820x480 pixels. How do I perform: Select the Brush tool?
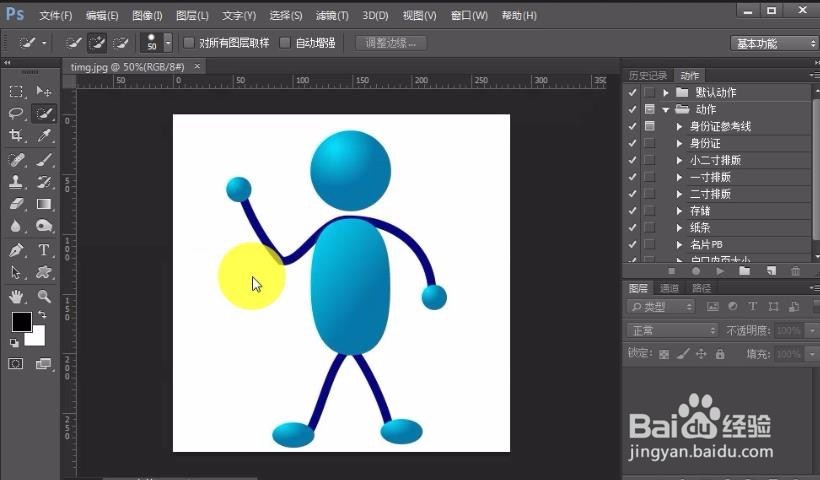[44, 159]
